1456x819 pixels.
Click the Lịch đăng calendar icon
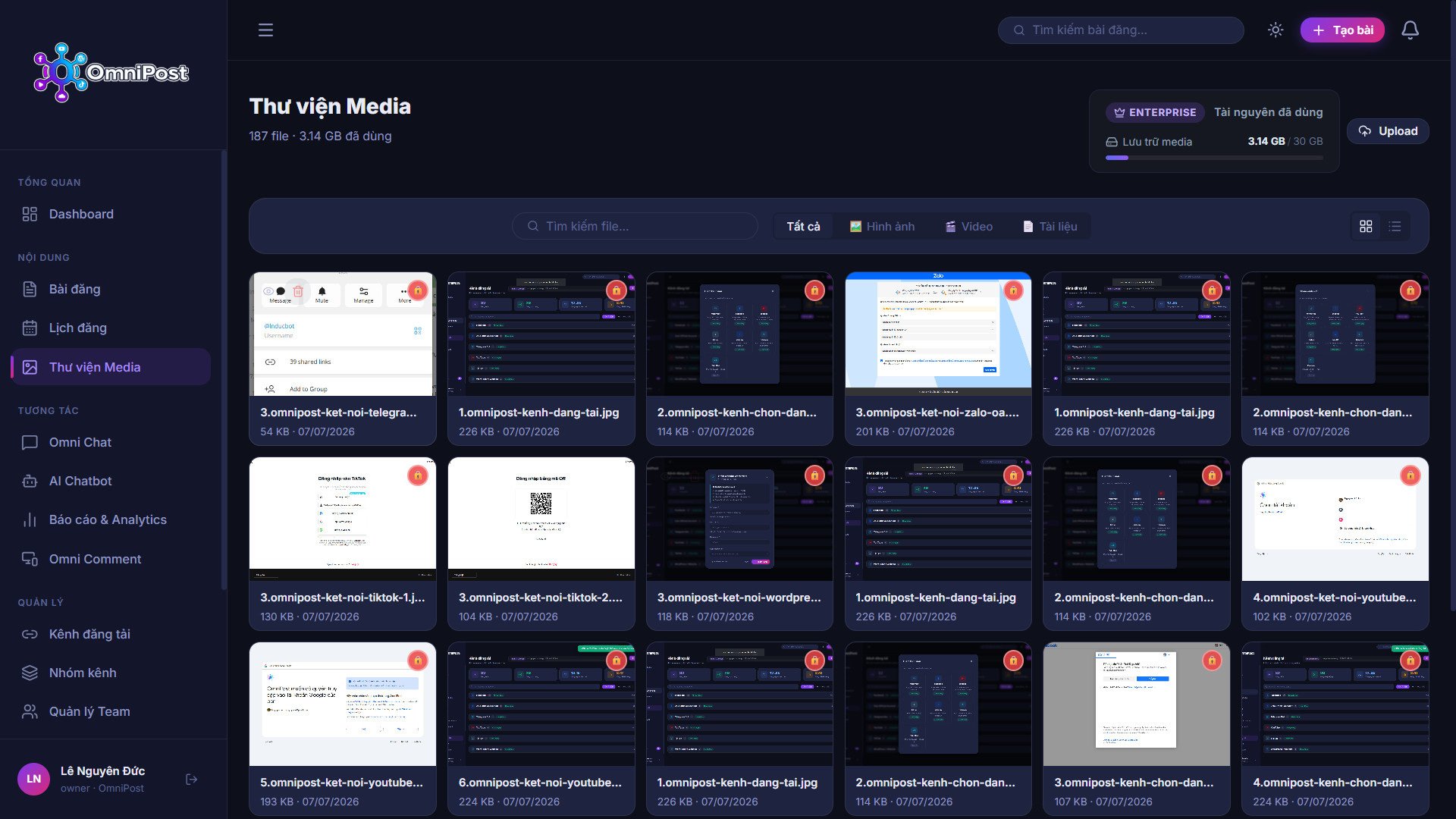coord(30,328)
